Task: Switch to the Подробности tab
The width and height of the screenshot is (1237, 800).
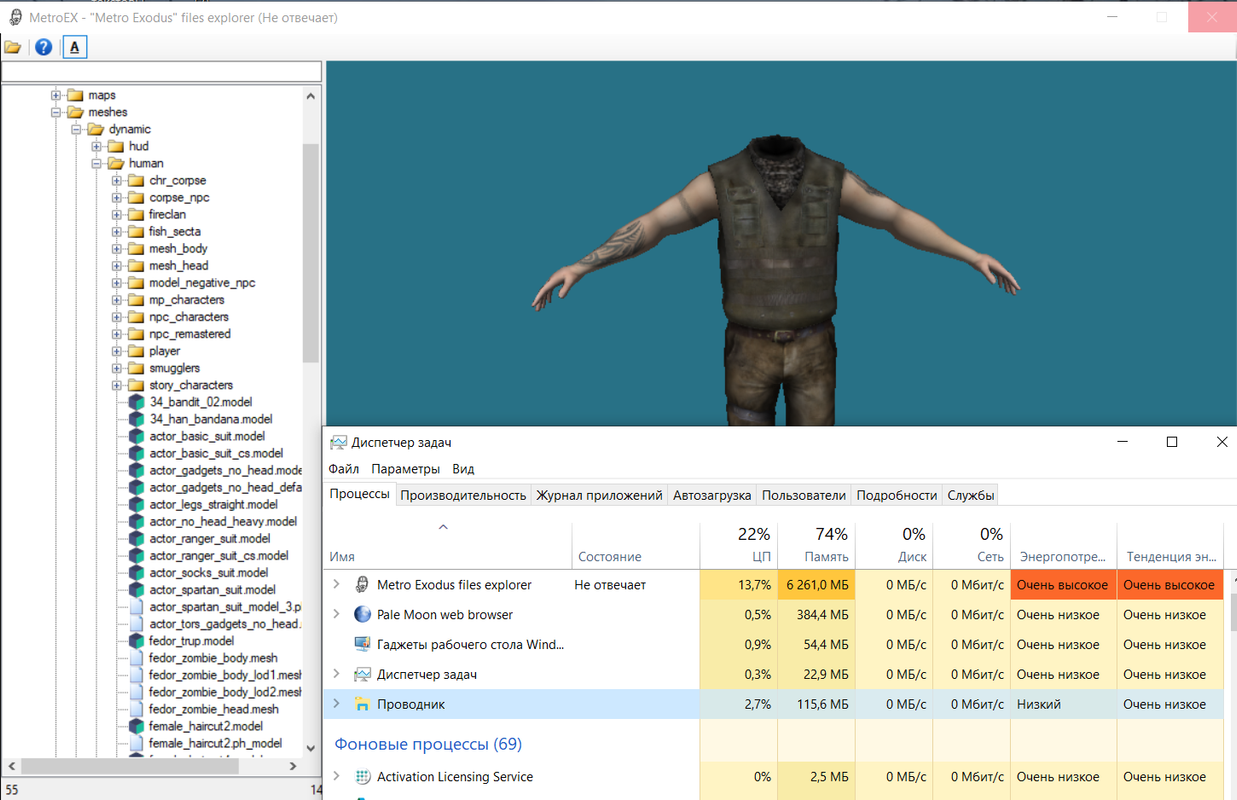Action: (x=897, y=495)
